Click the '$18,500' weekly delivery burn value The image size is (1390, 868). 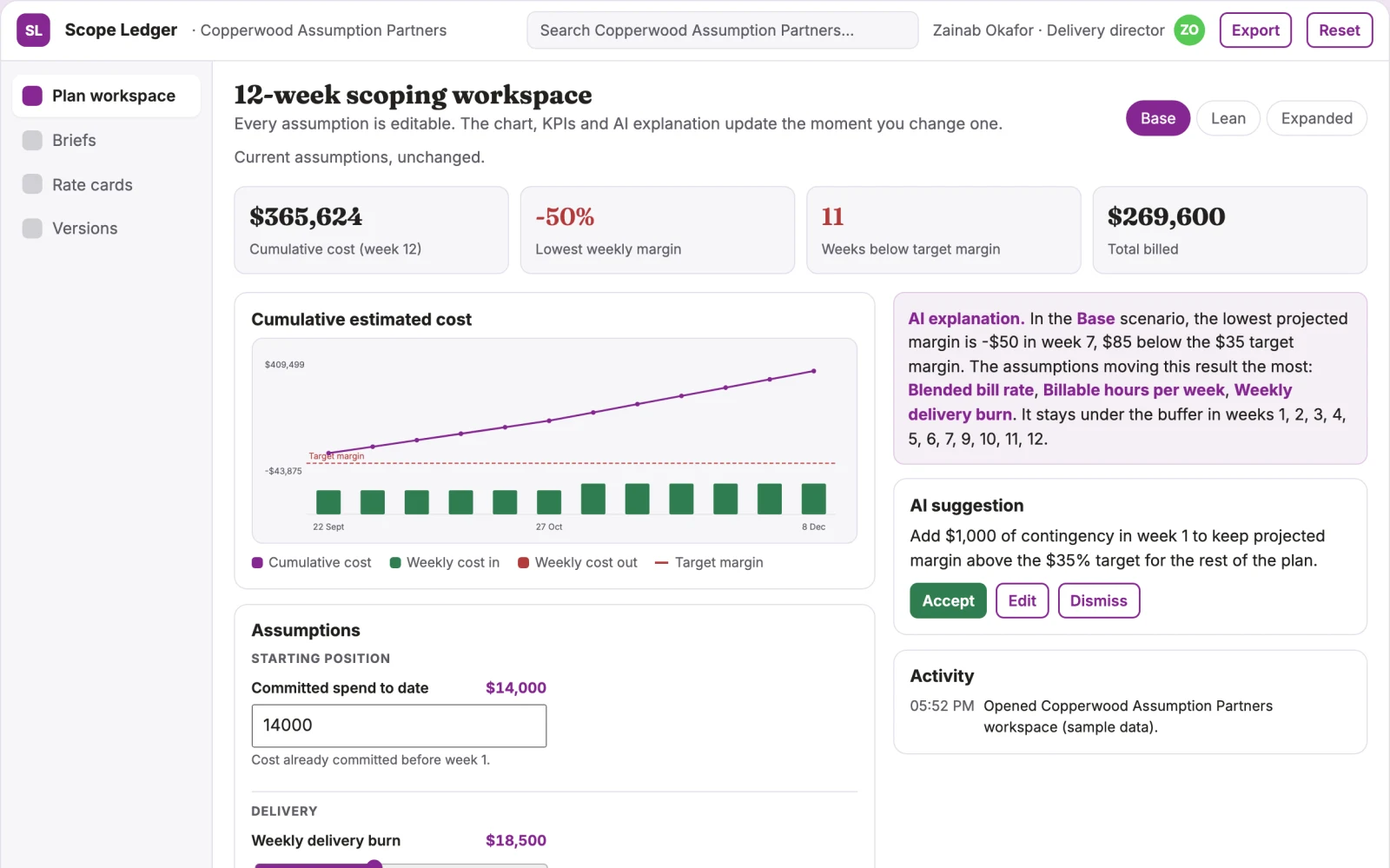(x=516, y=840)
